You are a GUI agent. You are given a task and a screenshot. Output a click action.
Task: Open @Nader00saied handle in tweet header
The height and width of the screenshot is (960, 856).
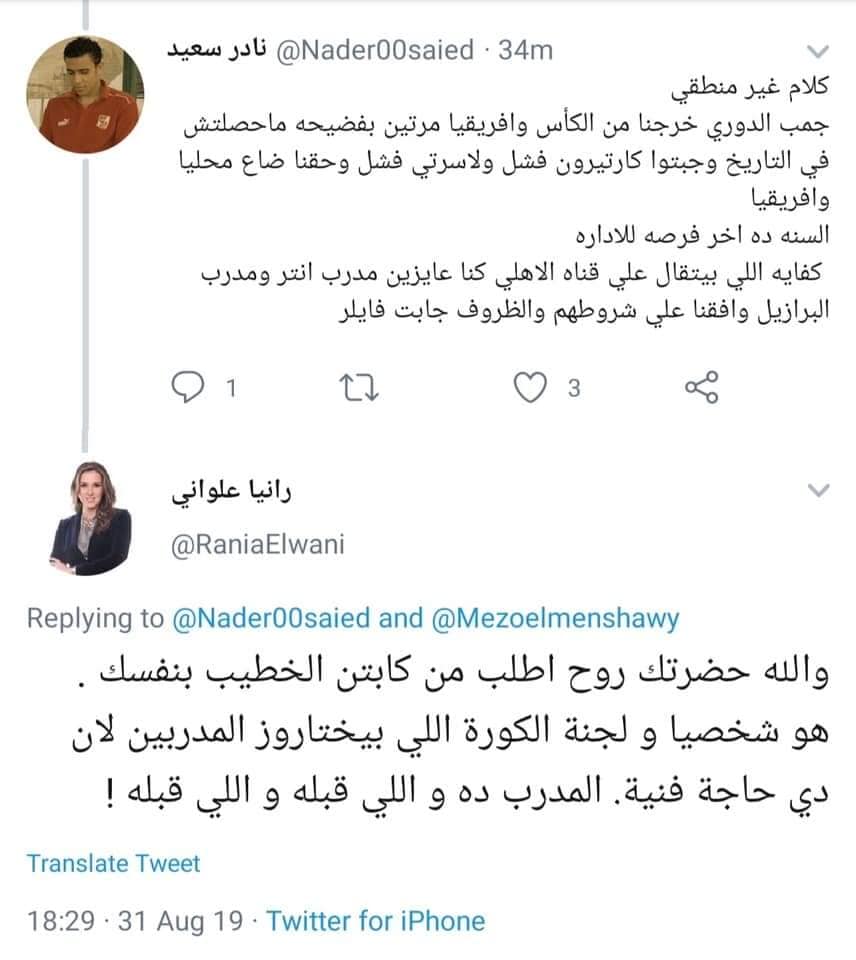pyautogui.click(x=375, y=50)
